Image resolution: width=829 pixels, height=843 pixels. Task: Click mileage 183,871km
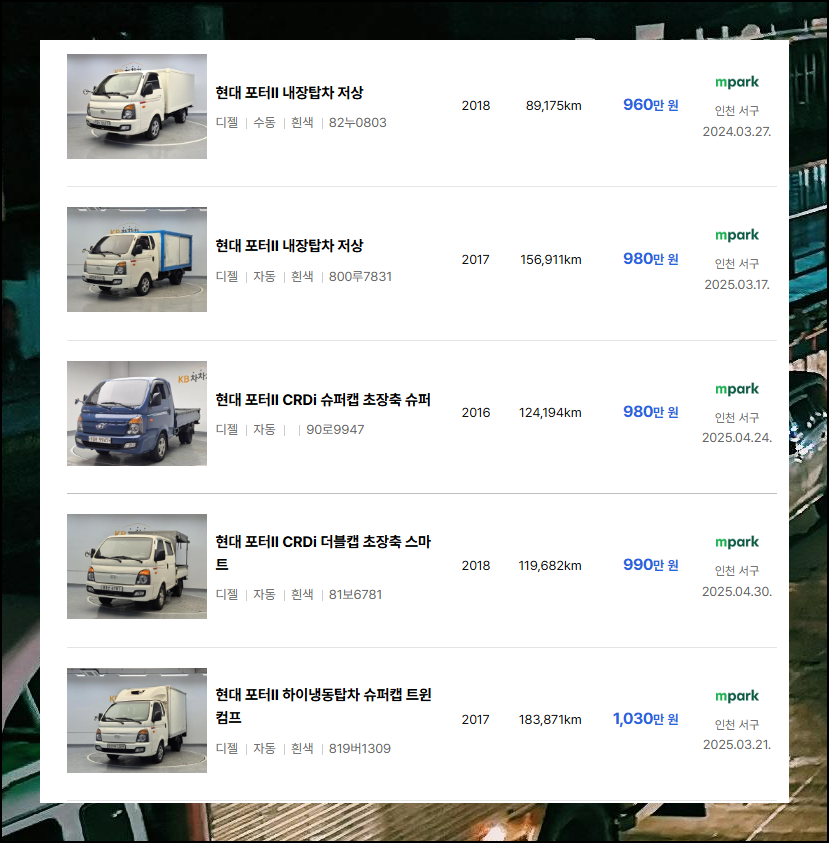551,720
